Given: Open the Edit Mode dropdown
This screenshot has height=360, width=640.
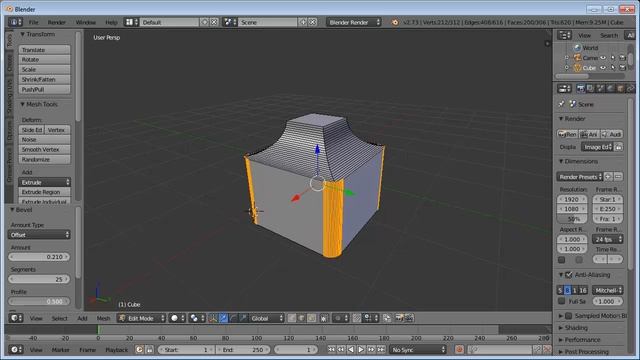Looking at the screenshot, I should pyautogui.click(x=141, y=318).
